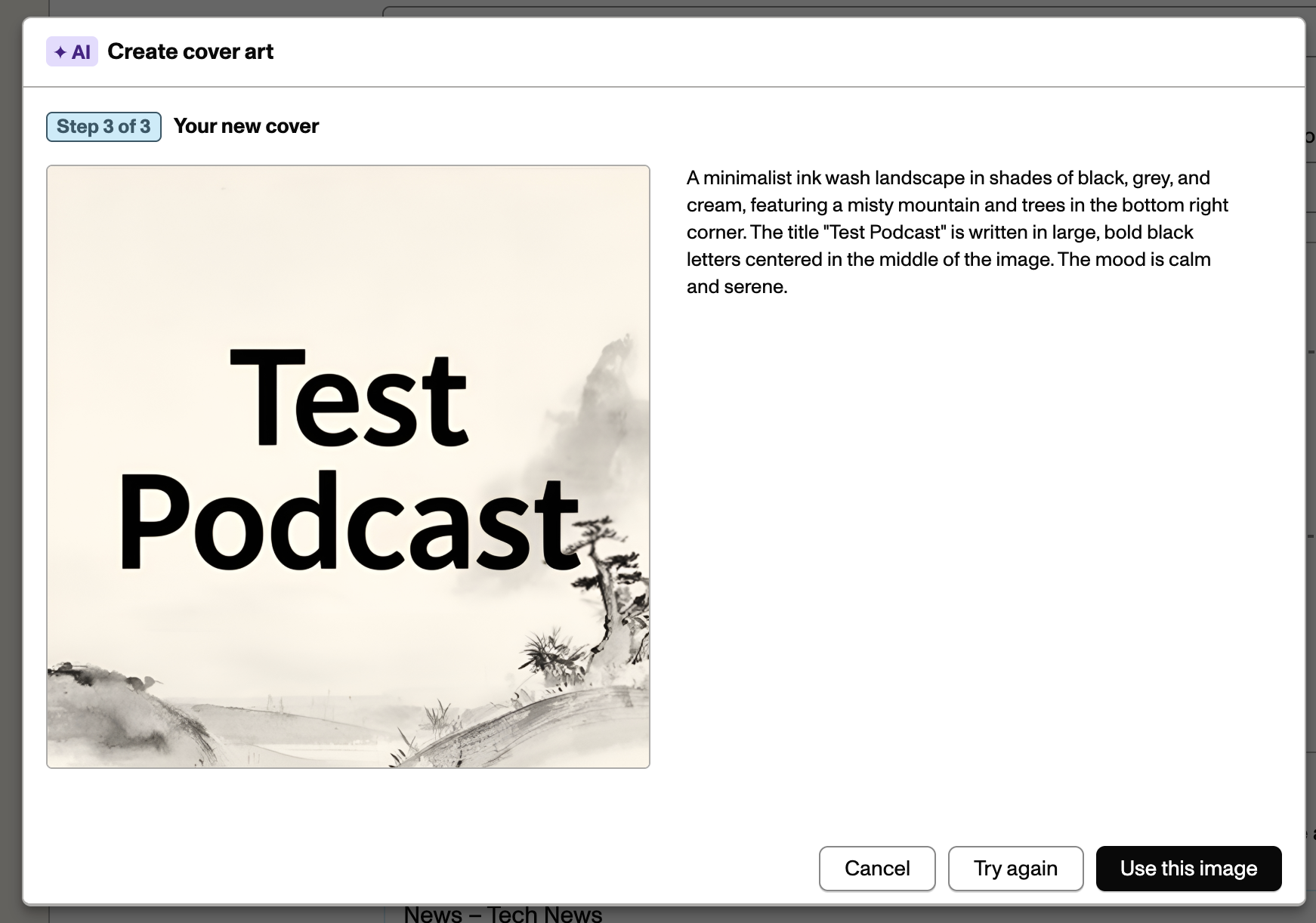Screen dimensions: 1316x923
Task: Click the Step 3 of 3 badge
Action: [103, 126]
